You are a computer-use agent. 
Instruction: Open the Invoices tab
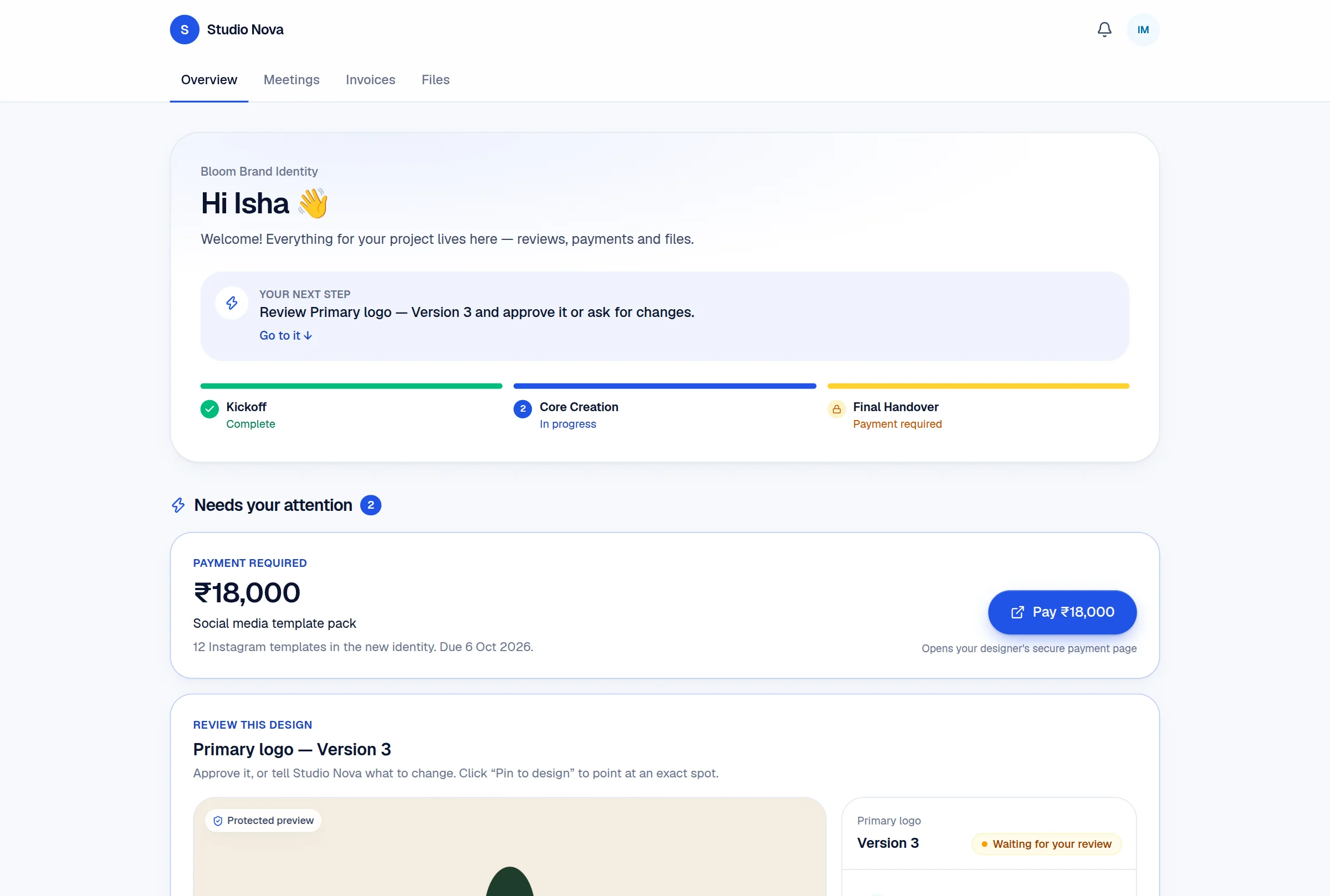[x=370, y=80]
